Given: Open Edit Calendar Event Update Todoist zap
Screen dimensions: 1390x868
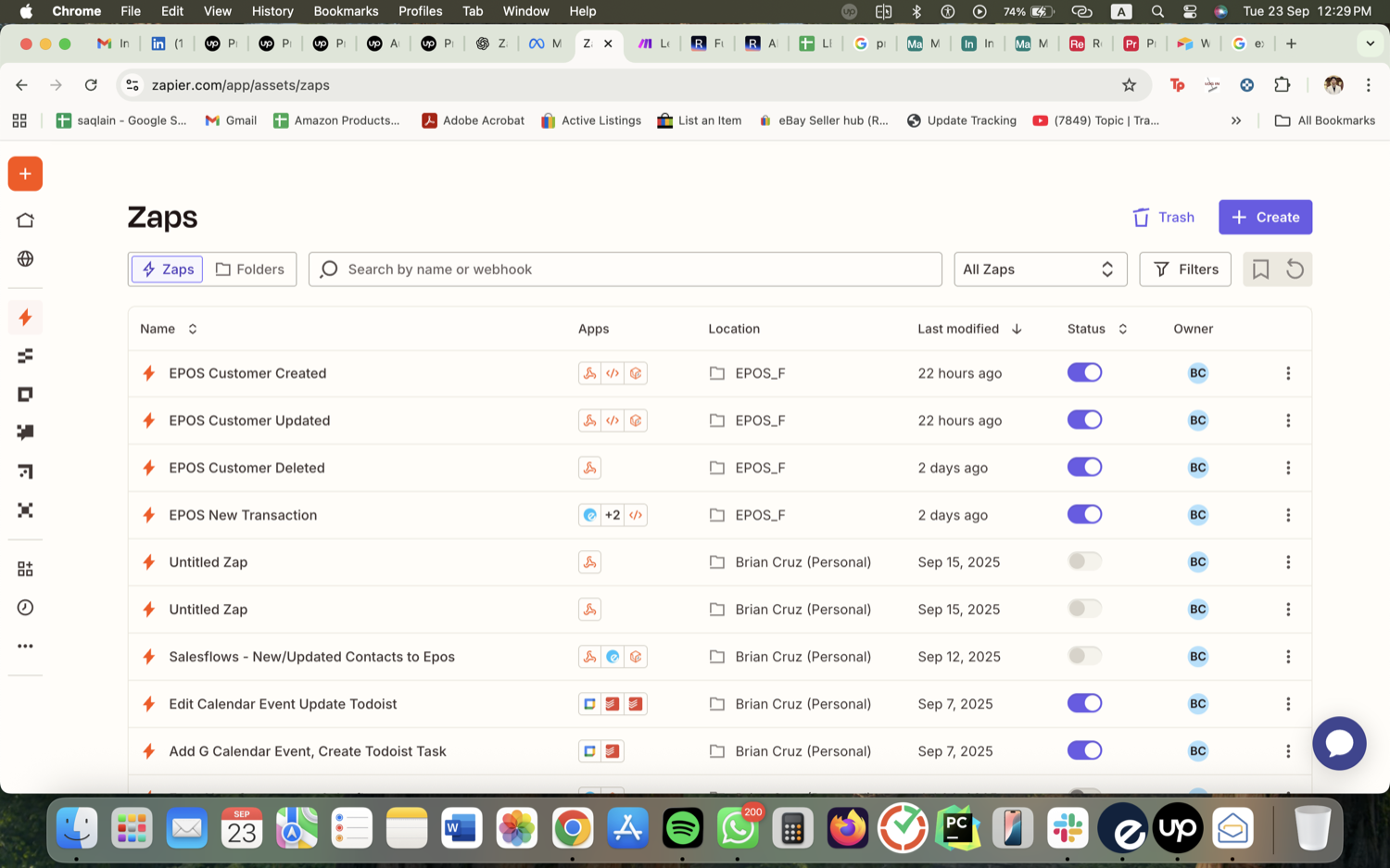Looking at the screenshot, I should [283, 704].
